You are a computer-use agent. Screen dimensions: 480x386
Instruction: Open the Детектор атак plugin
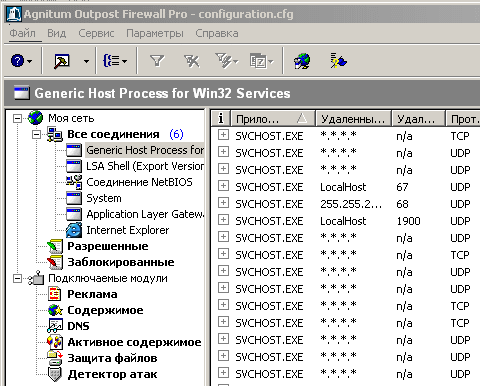tap(112, 374)
